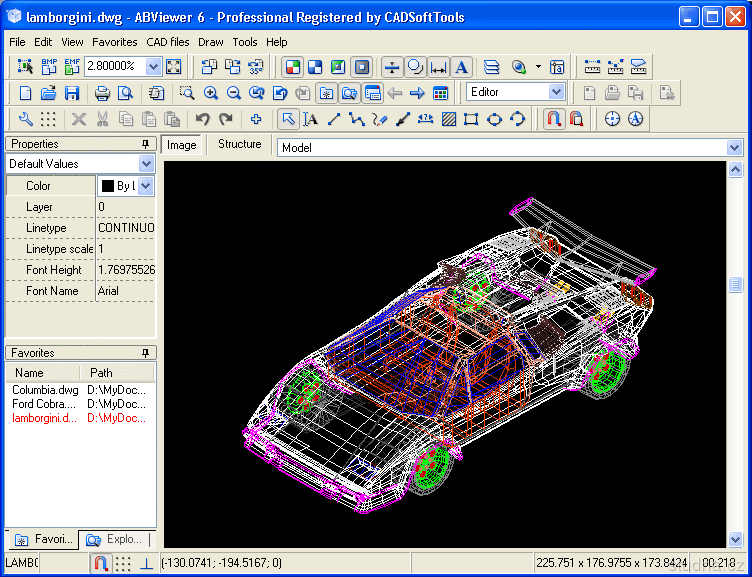Click the black Color swatch property

(108, 186)
